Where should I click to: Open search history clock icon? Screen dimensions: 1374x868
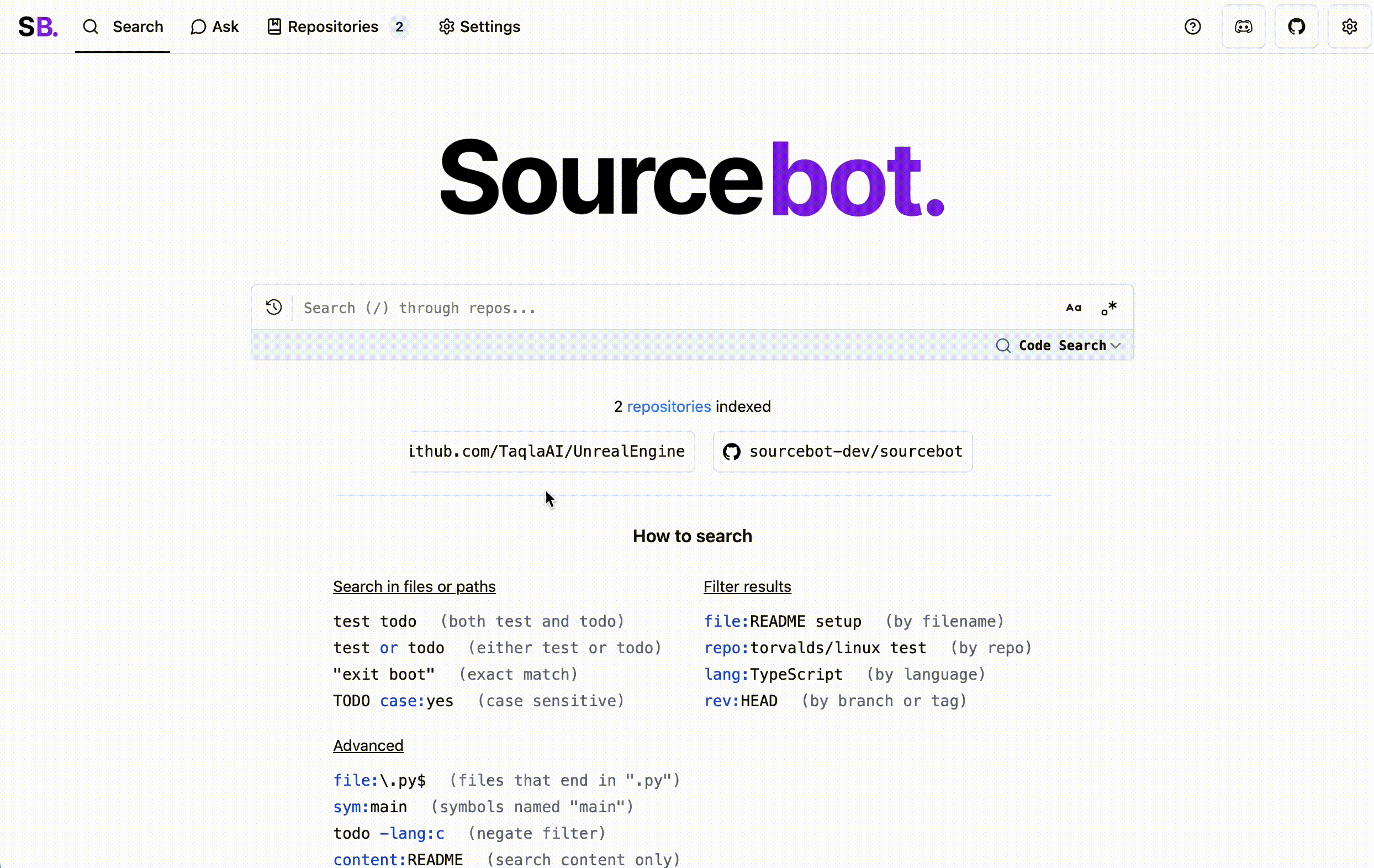[x=274, y=308]
